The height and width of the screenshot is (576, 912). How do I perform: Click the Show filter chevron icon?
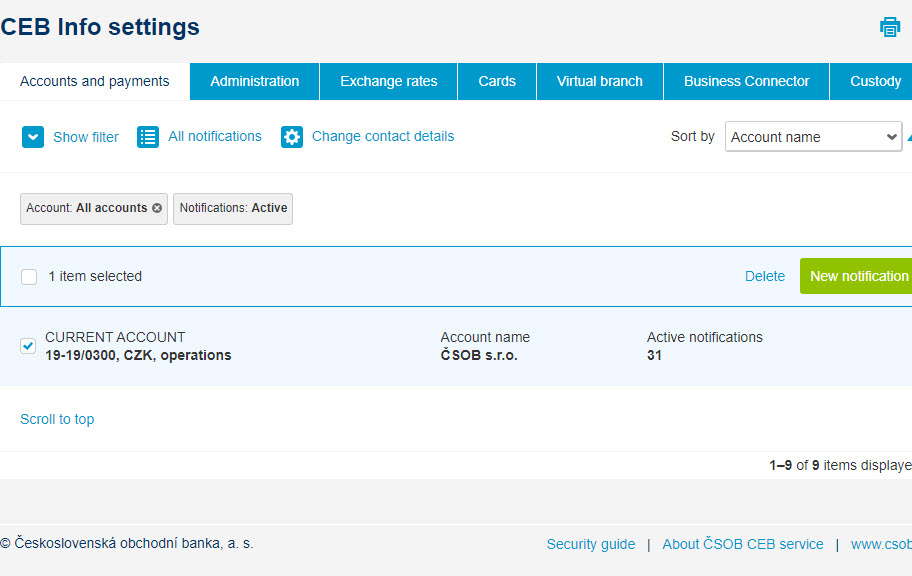33,137
